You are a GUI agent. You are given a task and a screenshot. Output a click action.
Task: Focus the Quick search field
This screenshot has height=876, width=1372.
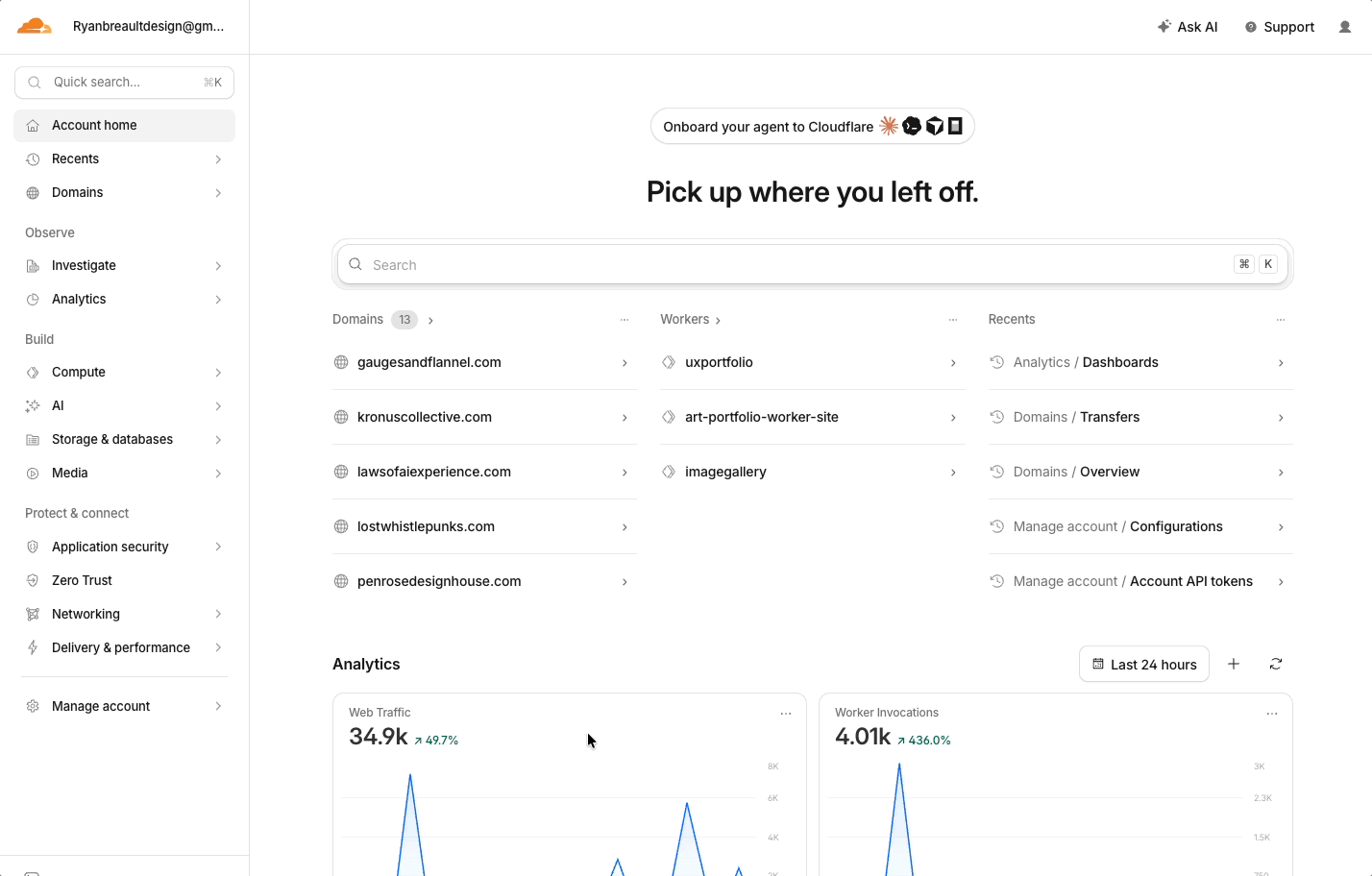click(124, 83)
